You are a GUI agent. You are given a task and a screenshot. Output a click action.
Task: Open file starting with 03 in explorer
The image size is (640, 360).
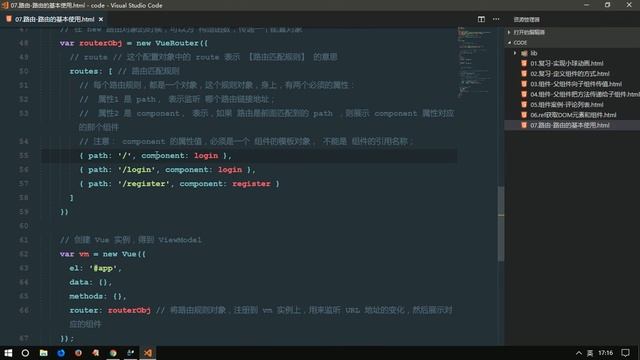pyautogui.click(x=576, y=84)
